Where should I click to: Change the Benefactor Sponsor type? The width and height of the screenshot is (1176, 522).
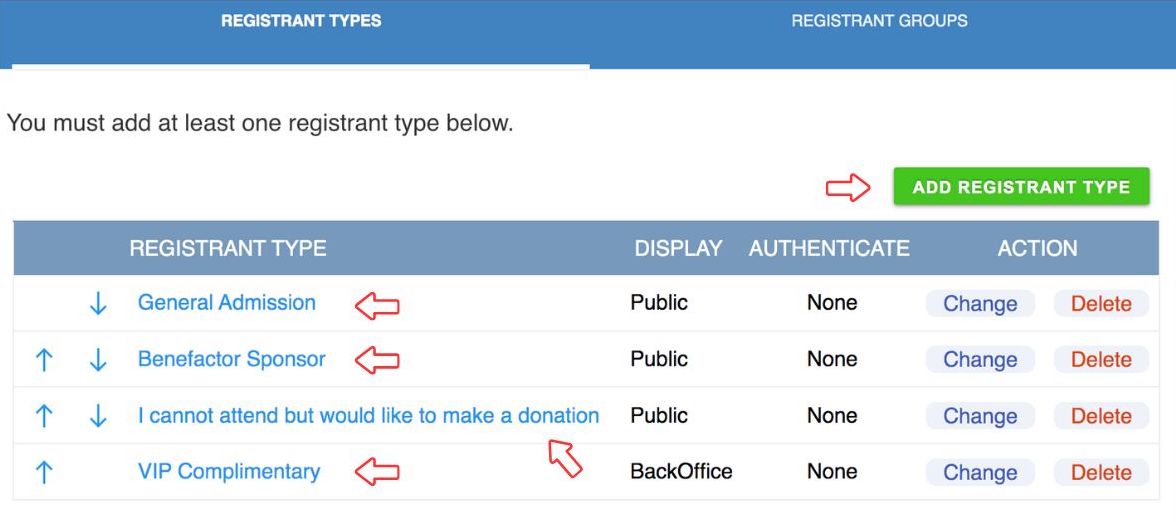coord(980,360)
